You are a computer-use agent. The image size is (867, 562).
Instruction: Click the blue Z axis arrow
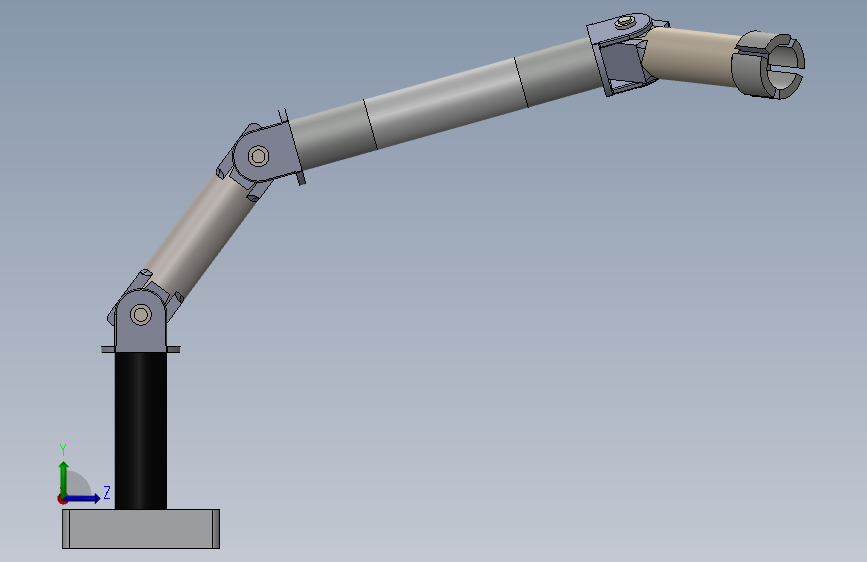pos(82,498)
